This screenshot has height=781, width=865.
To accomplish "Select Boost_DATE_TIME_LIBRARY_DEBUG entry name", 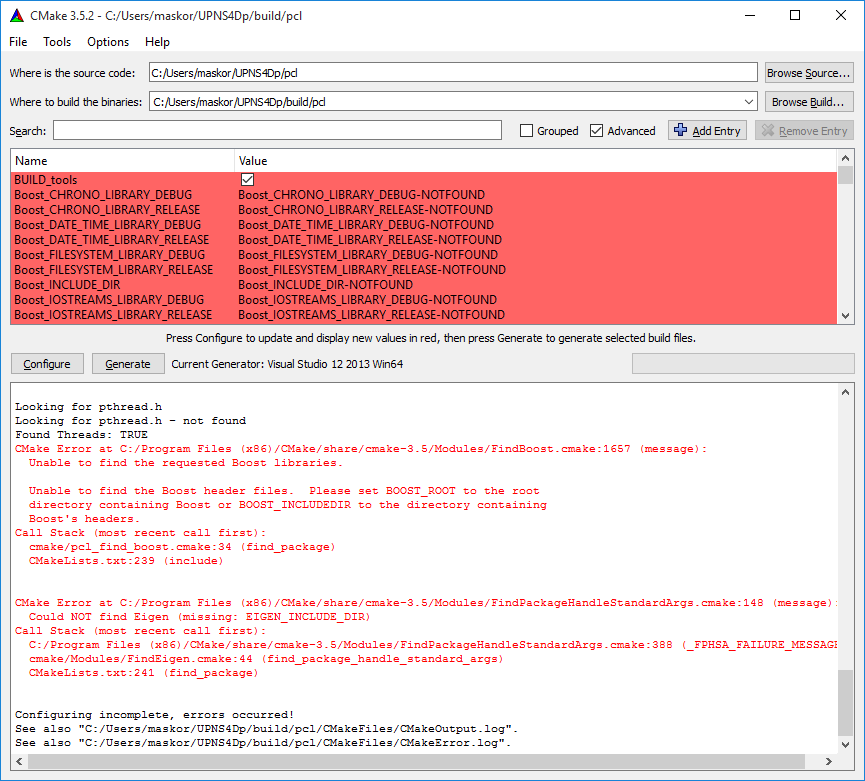I will 108,224.
